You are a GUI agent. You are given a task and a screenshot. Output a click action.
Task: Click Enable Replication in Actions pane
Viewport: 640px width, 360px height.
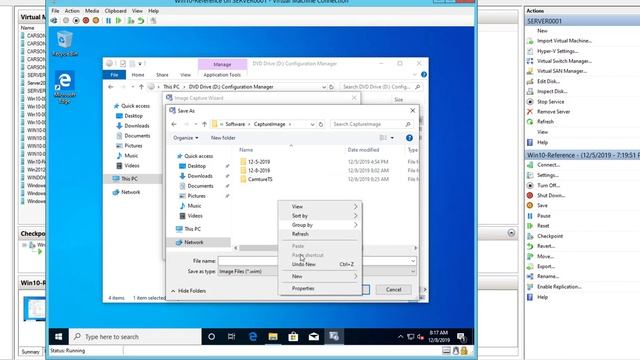point(558,287)
